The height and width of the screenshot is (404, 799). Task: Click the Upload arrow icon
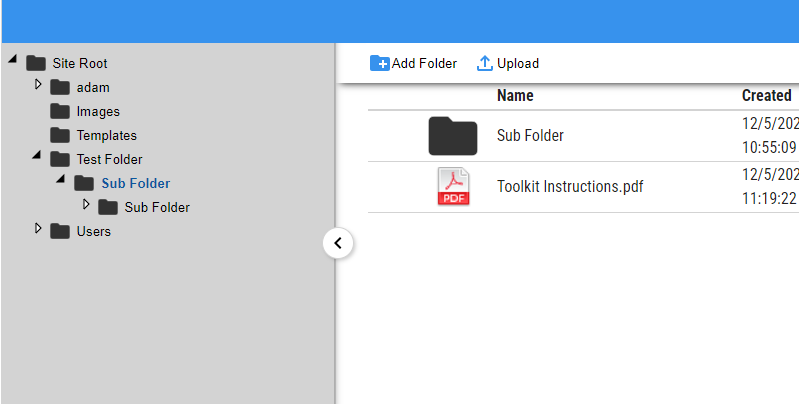pos(485,64)
